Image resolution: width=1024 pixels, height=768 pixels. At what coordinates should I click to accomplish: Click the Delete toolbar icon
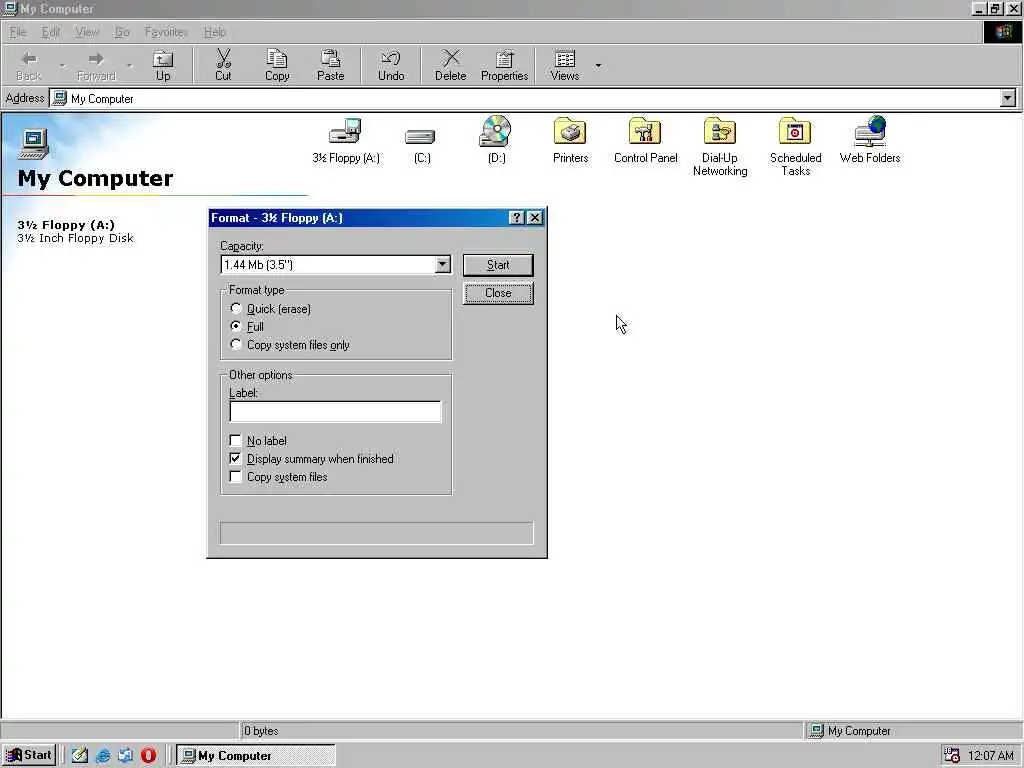451,66
